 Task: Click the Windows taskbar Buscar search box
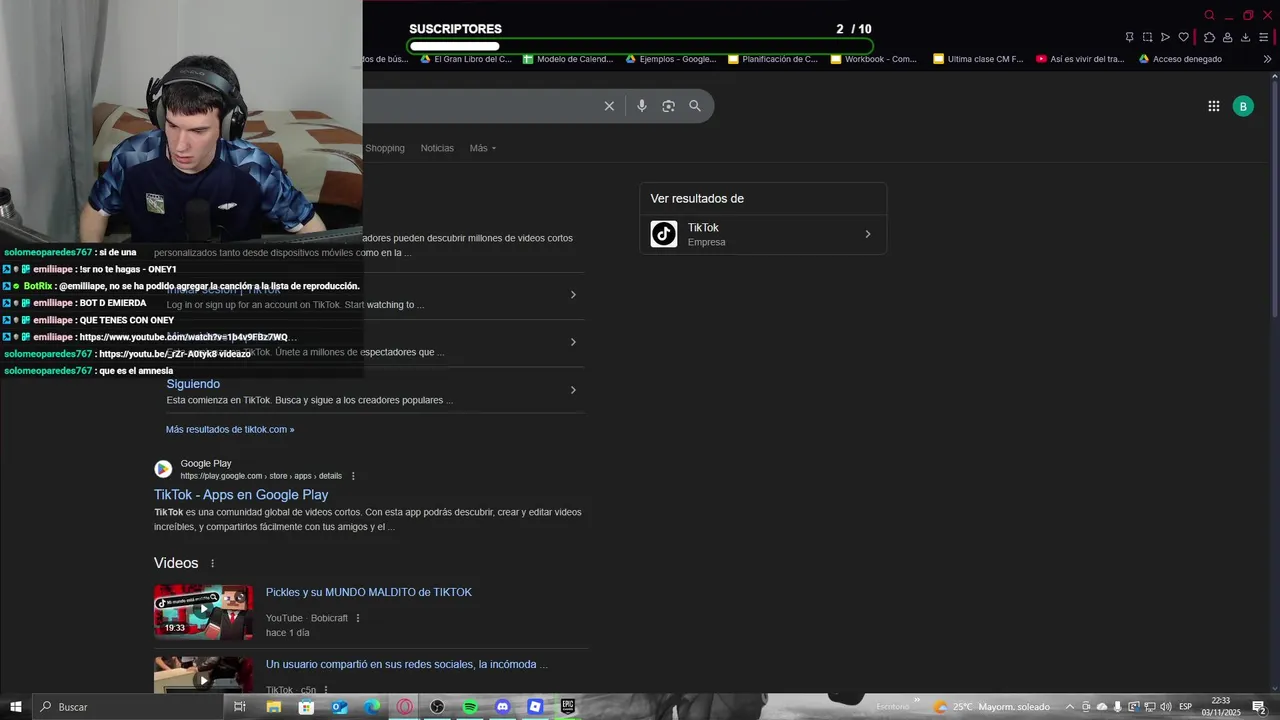pos(128,707)
